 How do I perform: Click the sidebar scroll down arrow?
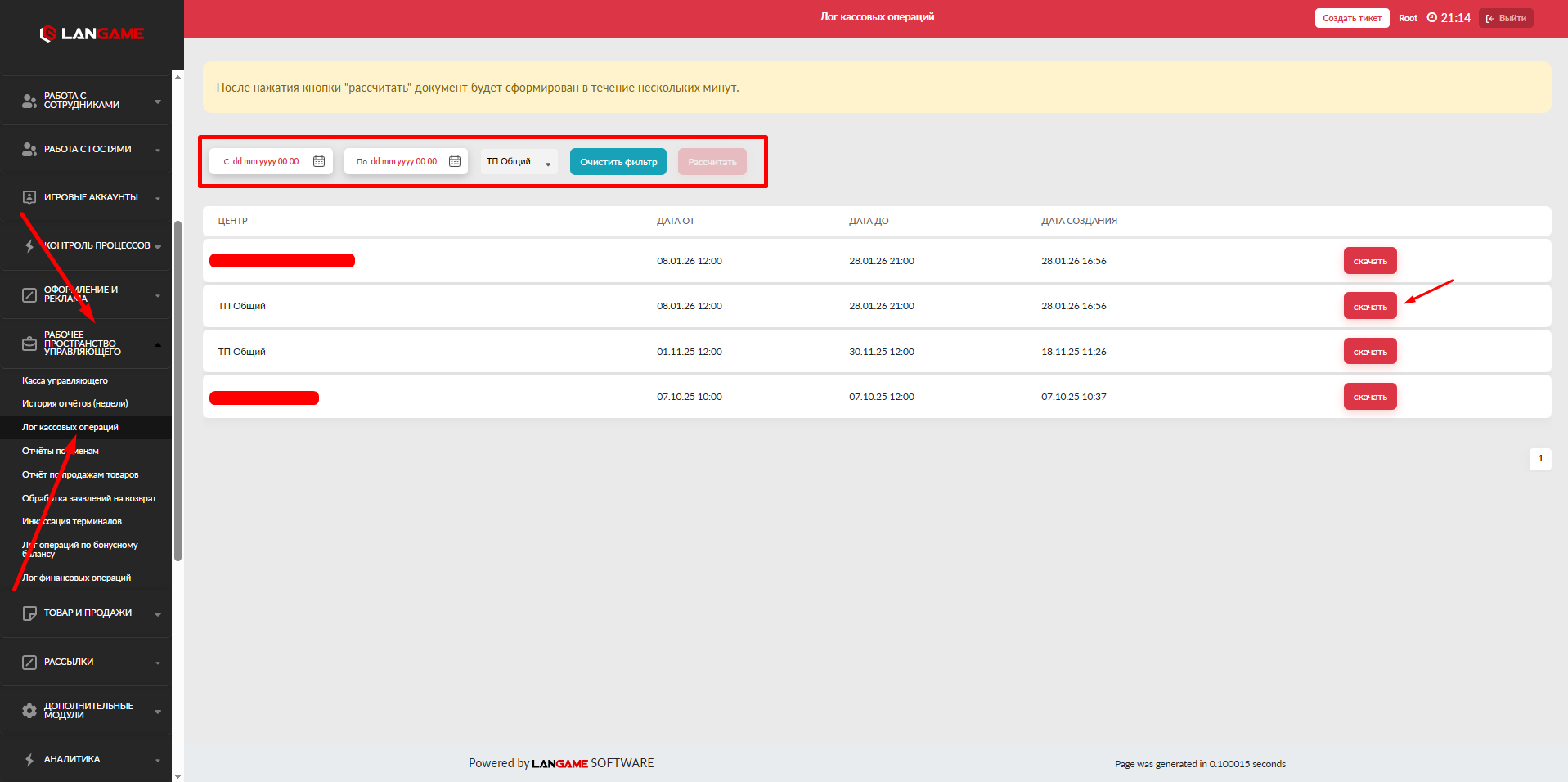click(x=177, y=775)
